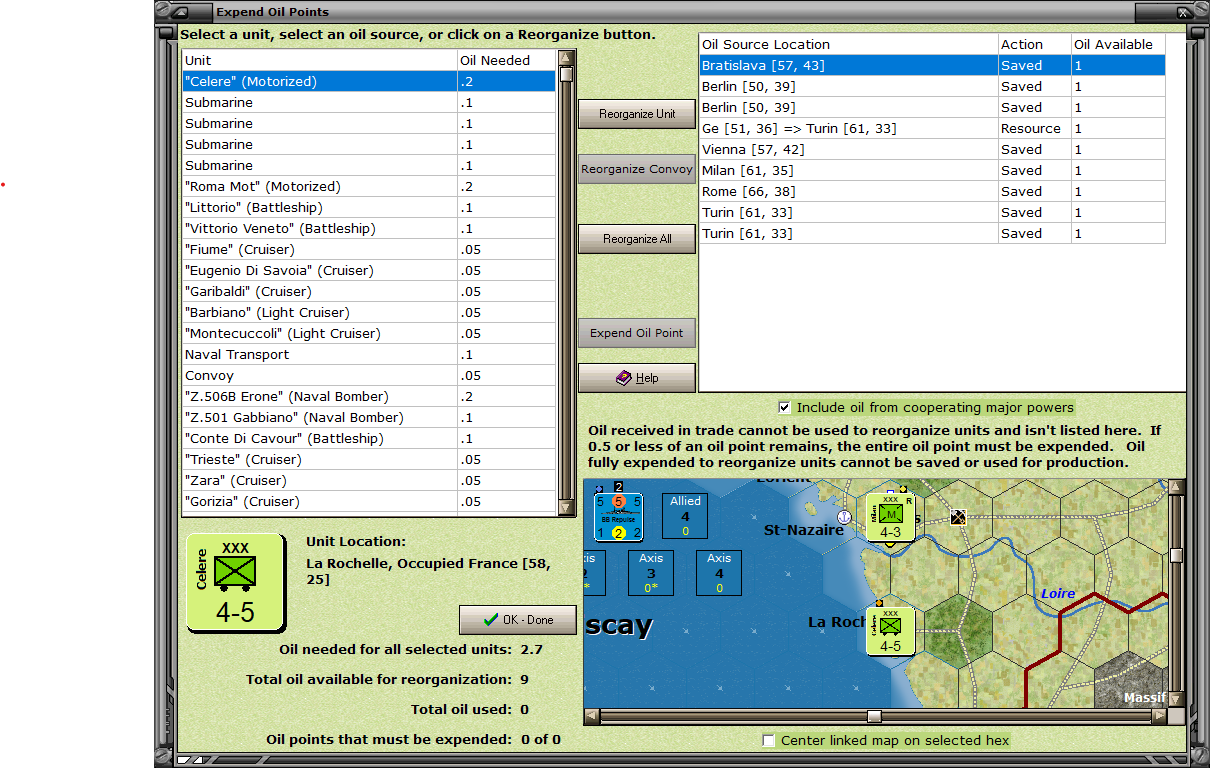Image resolution: width=1210 pixels, height=768 pixels.
Task: Click the Reorganize All button
Action: tap(637, 239)
